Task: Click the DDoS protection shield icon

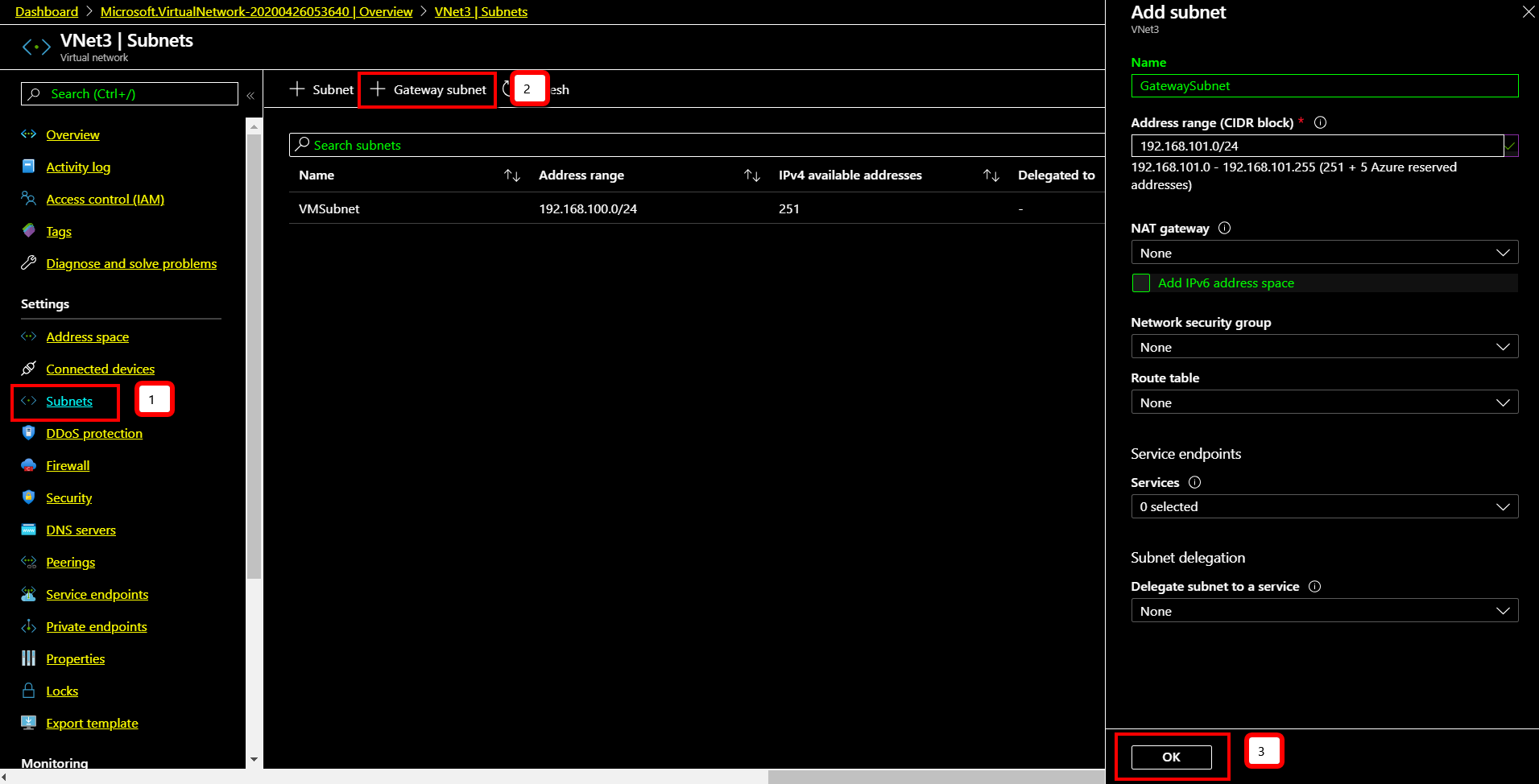Action: pyautogui.click(x=29, y=433)
